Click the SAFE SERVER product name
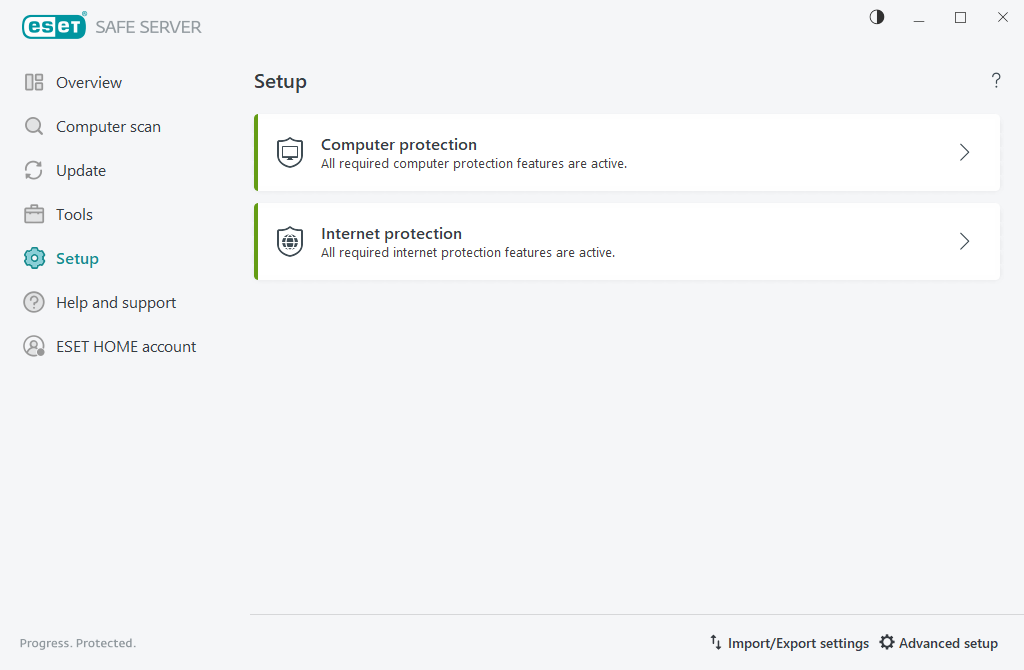The height and width of the screenshot is (670, 1024). (148, 27)
